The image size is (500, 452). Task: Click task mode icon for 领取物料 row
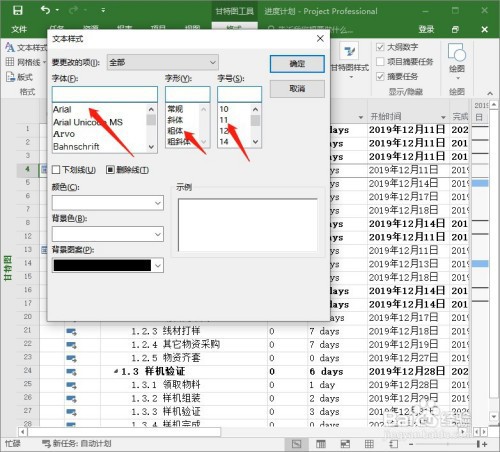pyautogui.click(x=71, y=385)
